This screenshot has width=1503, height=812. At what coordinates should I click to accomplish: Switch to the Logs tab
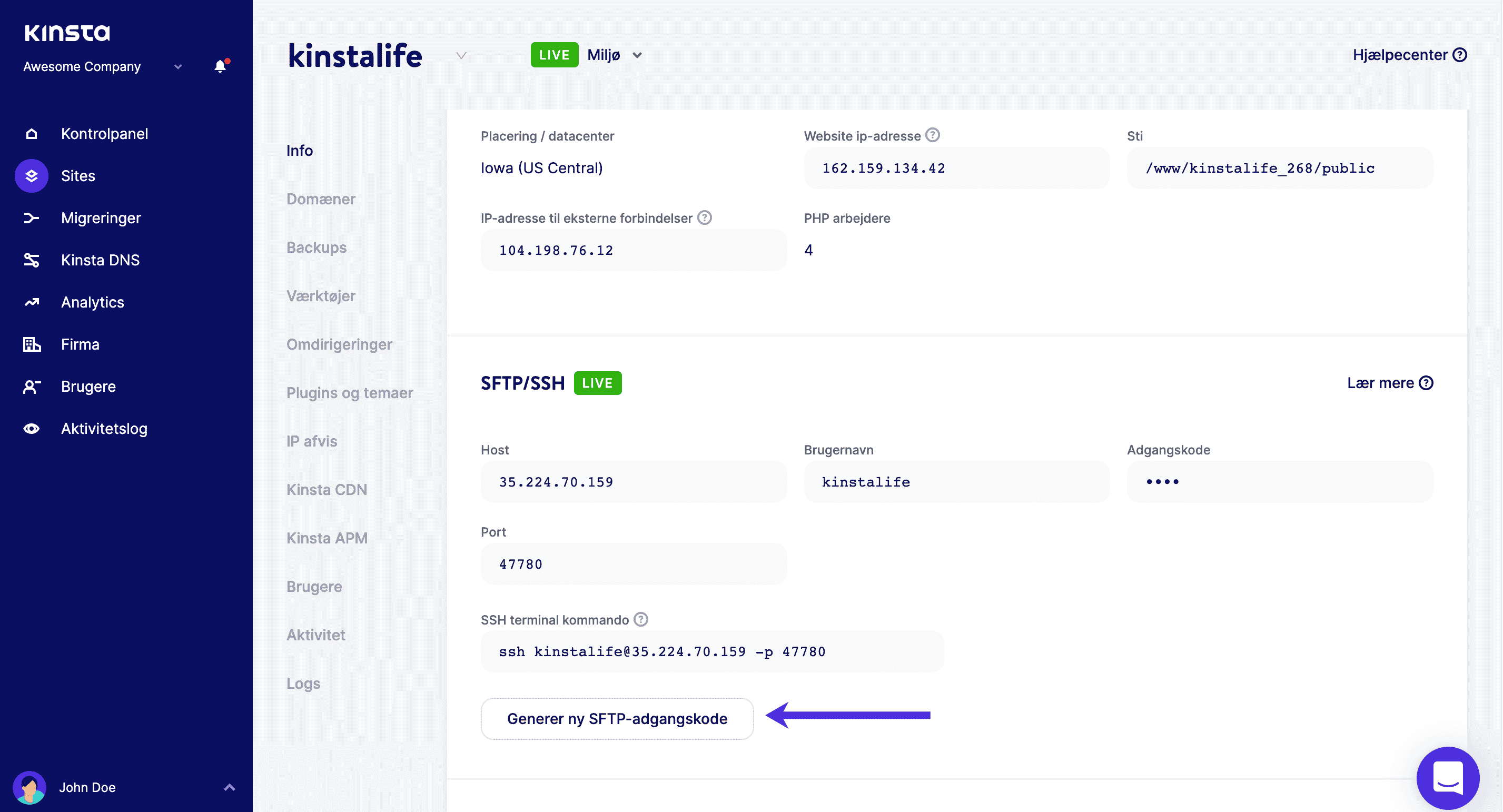tap(303, 683)
